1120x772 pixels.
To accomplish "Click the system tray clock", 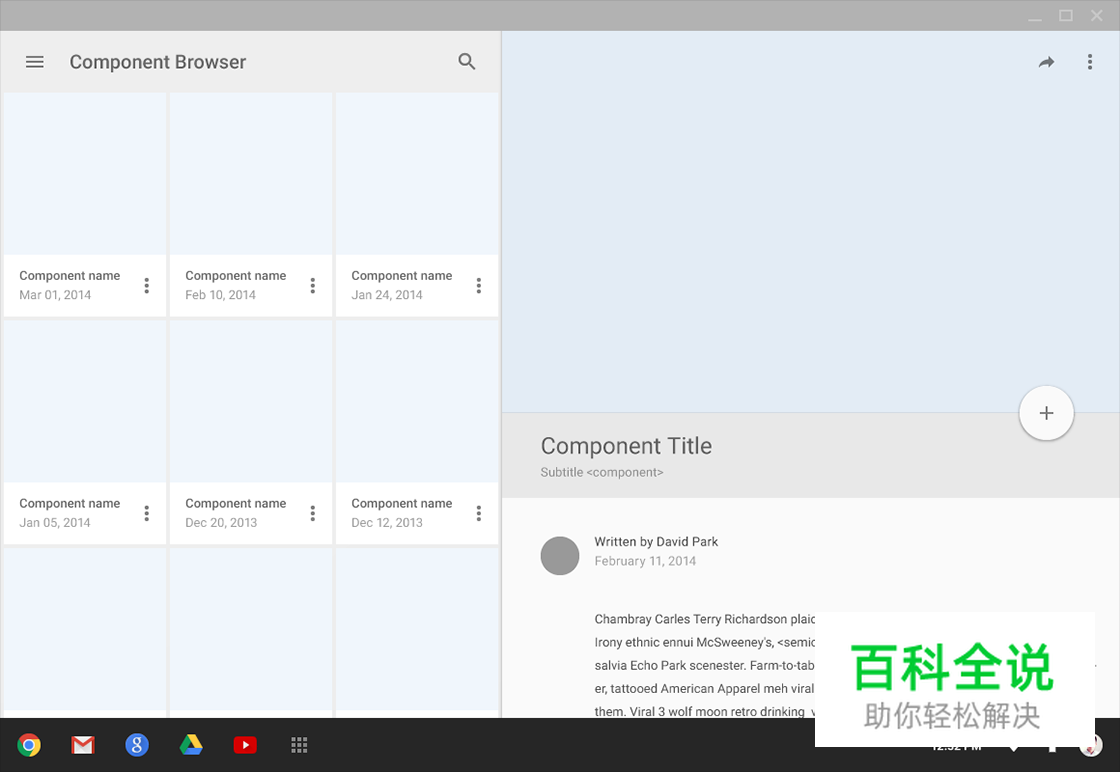I will [x=955, y=745].
